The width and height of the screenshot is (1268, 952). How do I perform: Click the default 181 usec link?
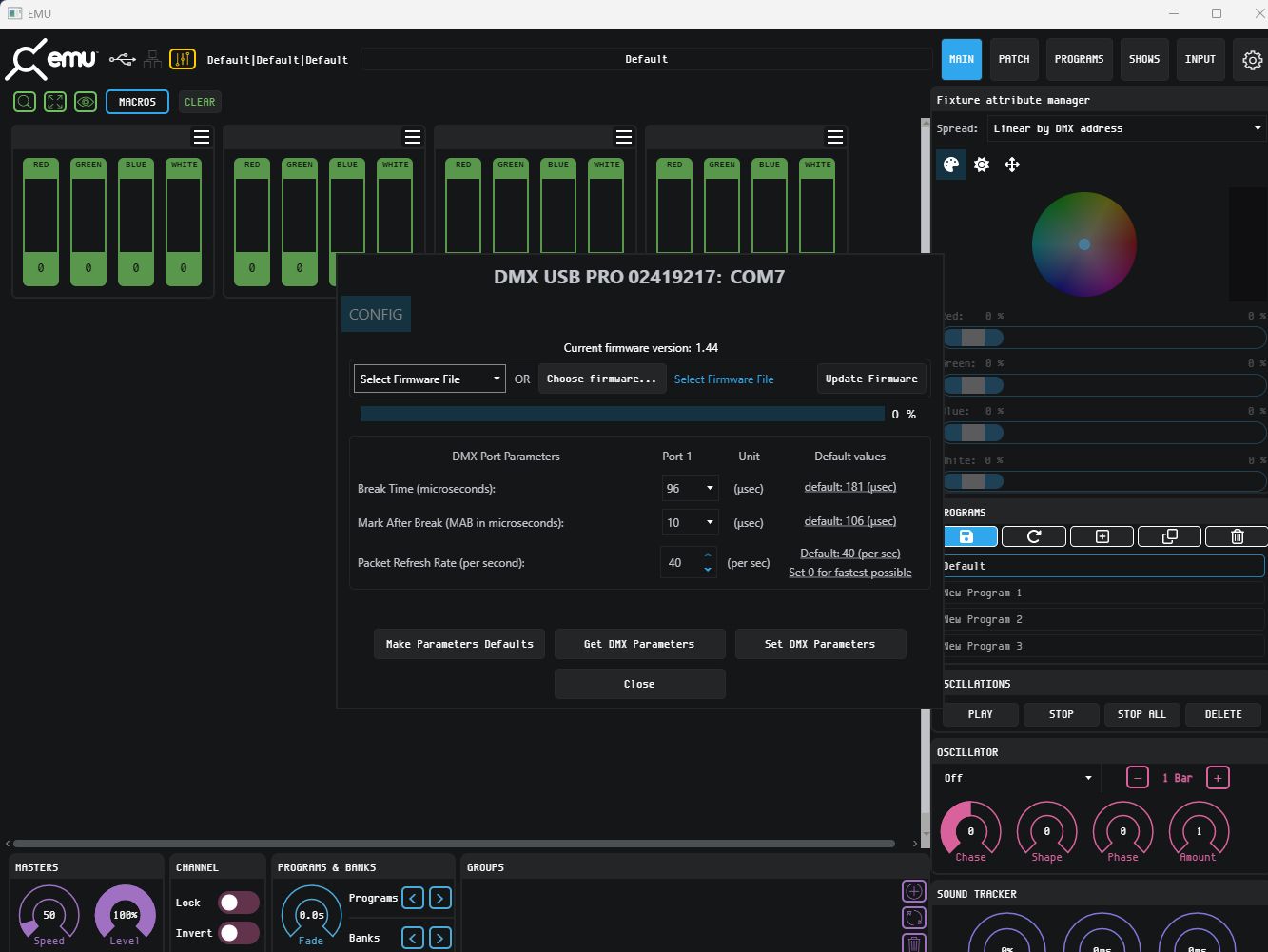point(850,487)
